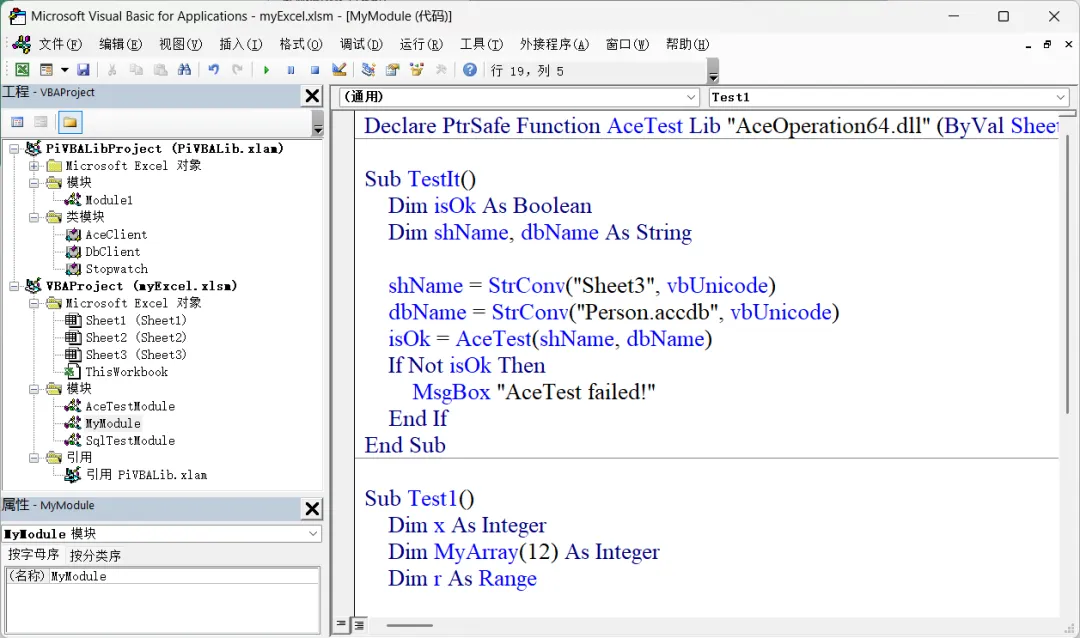The image size is (1080, 638).
Task: Open Project Explorer toolbar icon
Action: click(368, 70)
